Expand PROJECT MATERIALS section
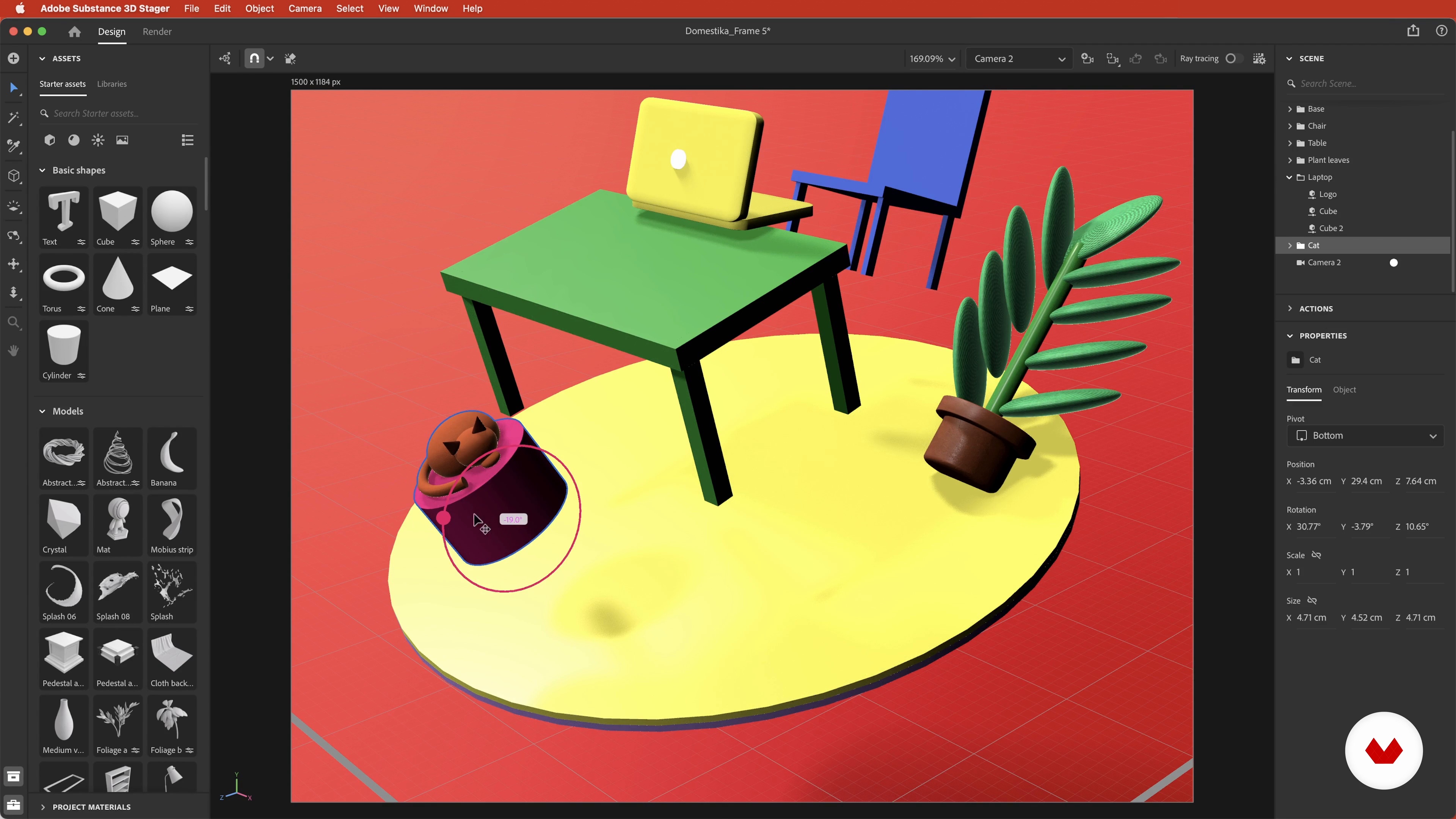 pos(42,806)
